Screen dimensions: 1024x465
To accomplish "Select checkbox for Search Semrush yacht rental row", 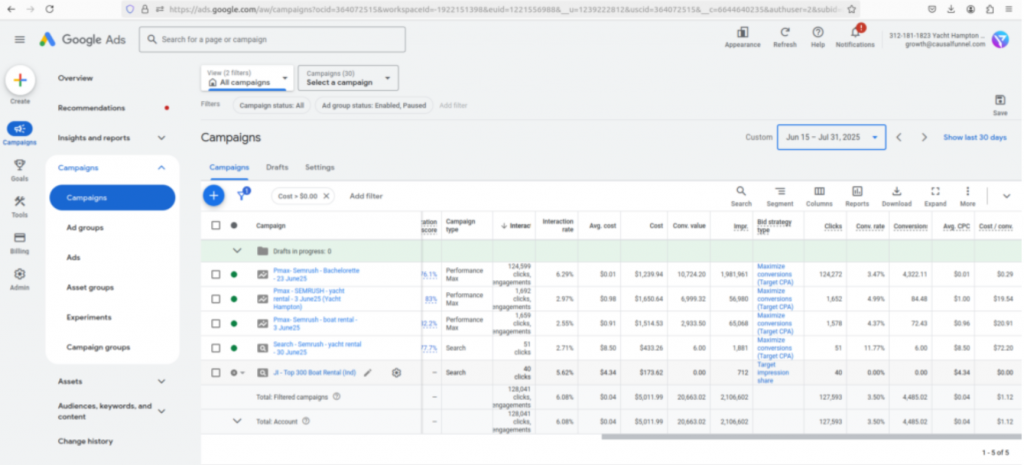I will [216, 347].
